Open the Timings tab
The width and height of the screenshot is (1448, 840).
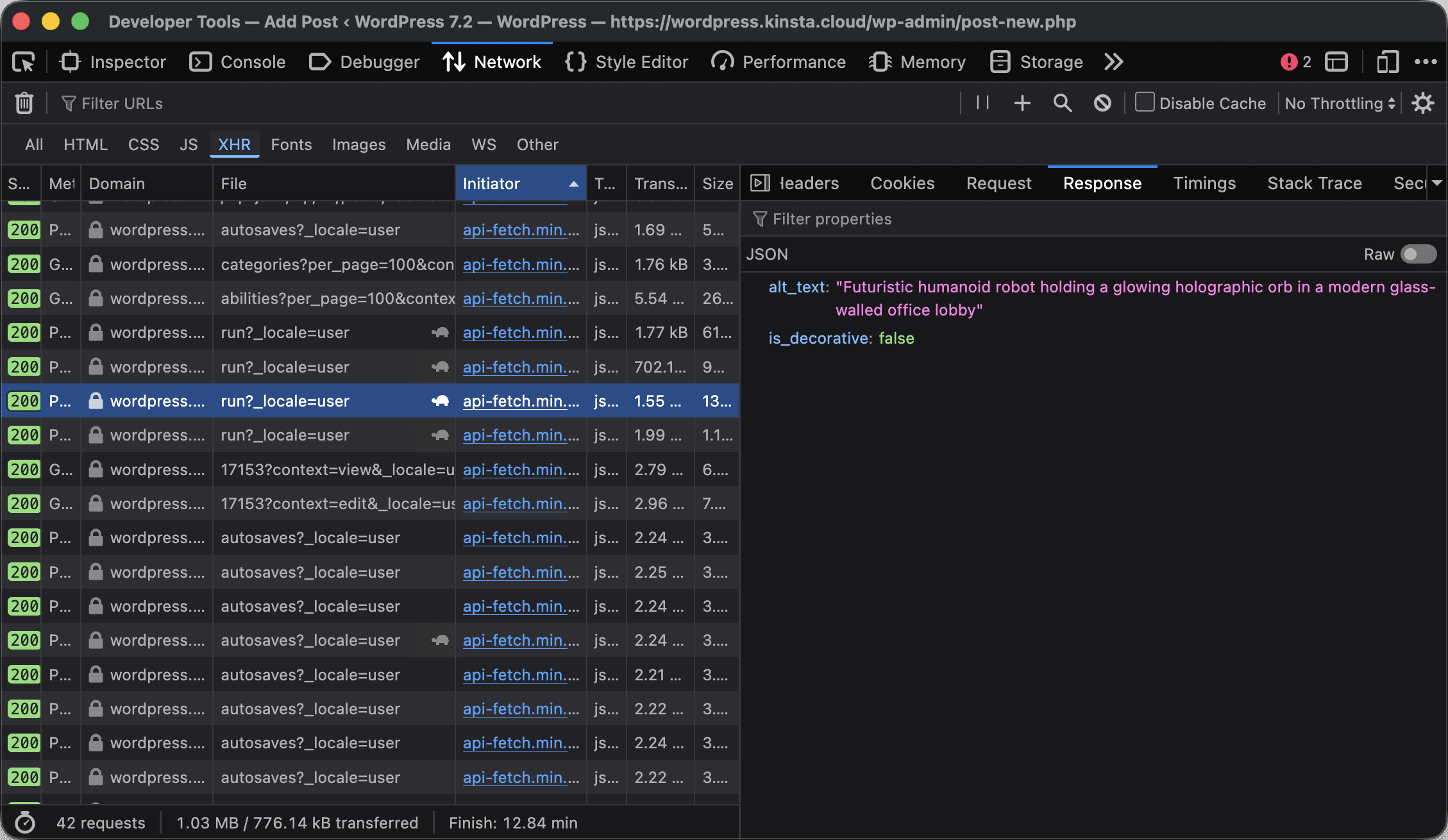tap(1204, 183)
